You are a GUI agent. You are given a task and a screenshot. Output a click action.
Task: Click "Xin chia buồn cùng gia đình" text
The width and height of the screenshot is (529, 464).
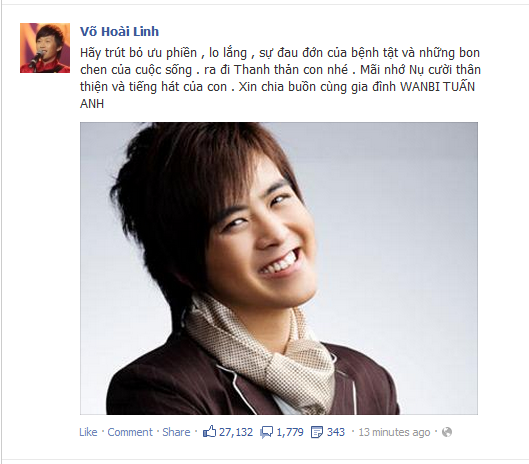coord(317,87)
